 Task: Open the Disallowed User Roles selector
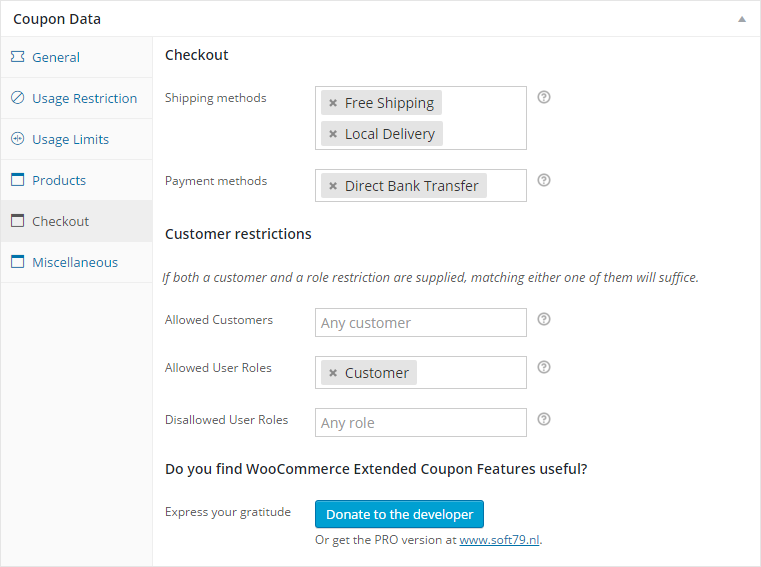pyautogui.click(x=420, y=423)
